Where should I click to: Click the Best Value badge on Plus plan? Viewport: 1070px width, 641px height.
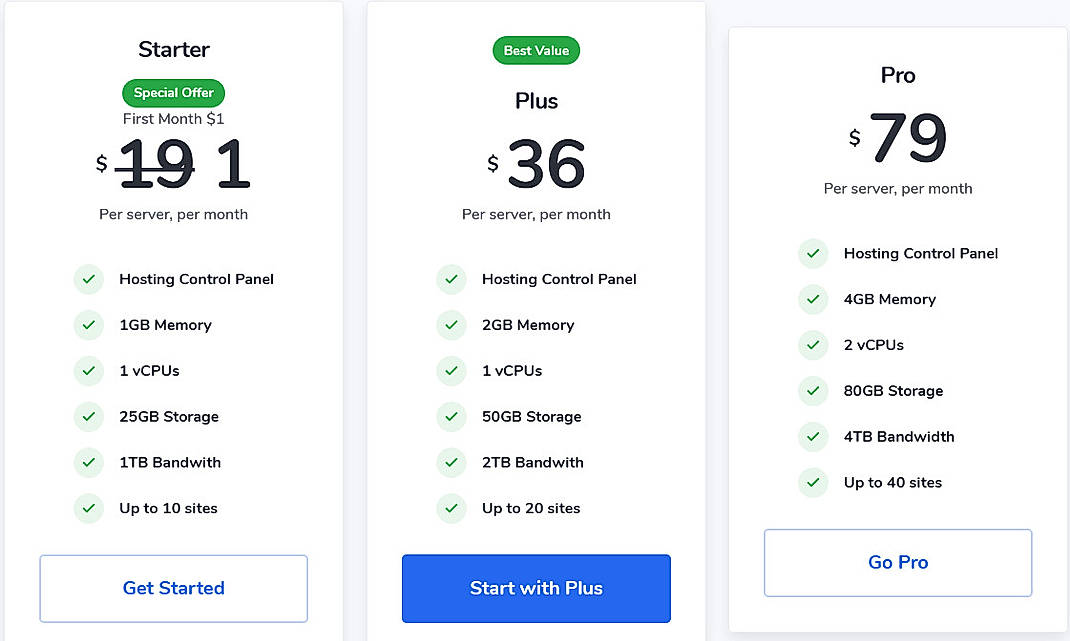[536, 50]
